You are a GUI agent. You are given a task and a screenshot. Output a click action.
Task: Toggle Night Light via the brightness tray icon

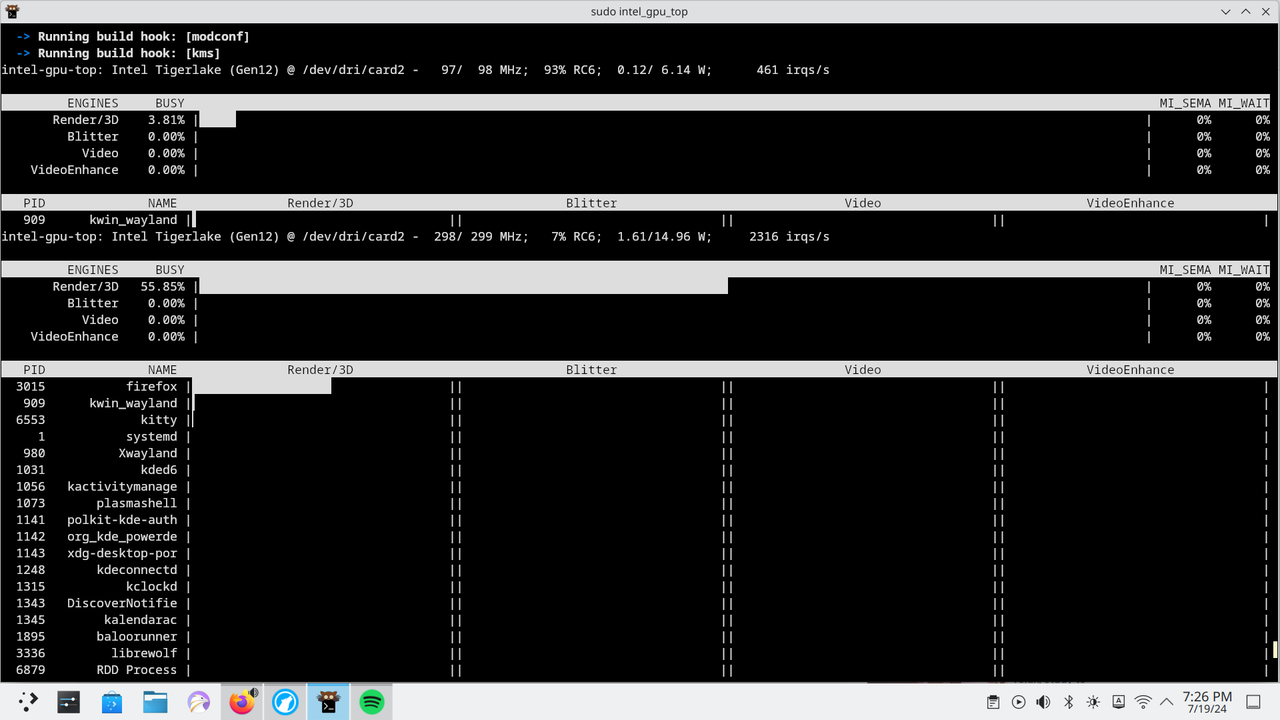(x=1093, y=702)
